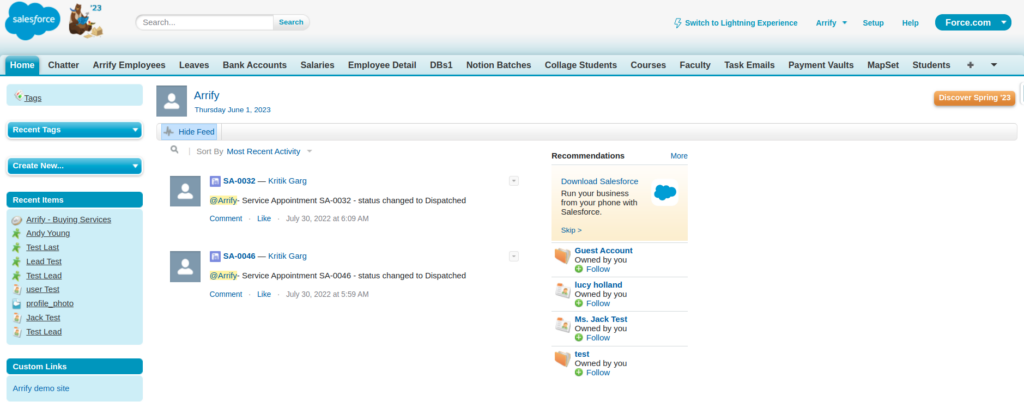Open the Bank Accounts tab

coord(255,65)
